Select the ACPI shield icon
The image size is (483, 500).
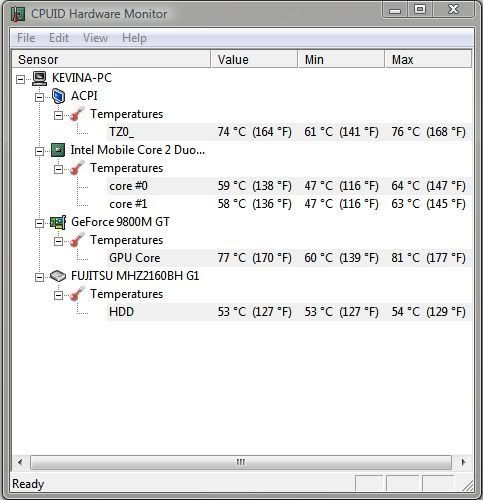[58, 96]
